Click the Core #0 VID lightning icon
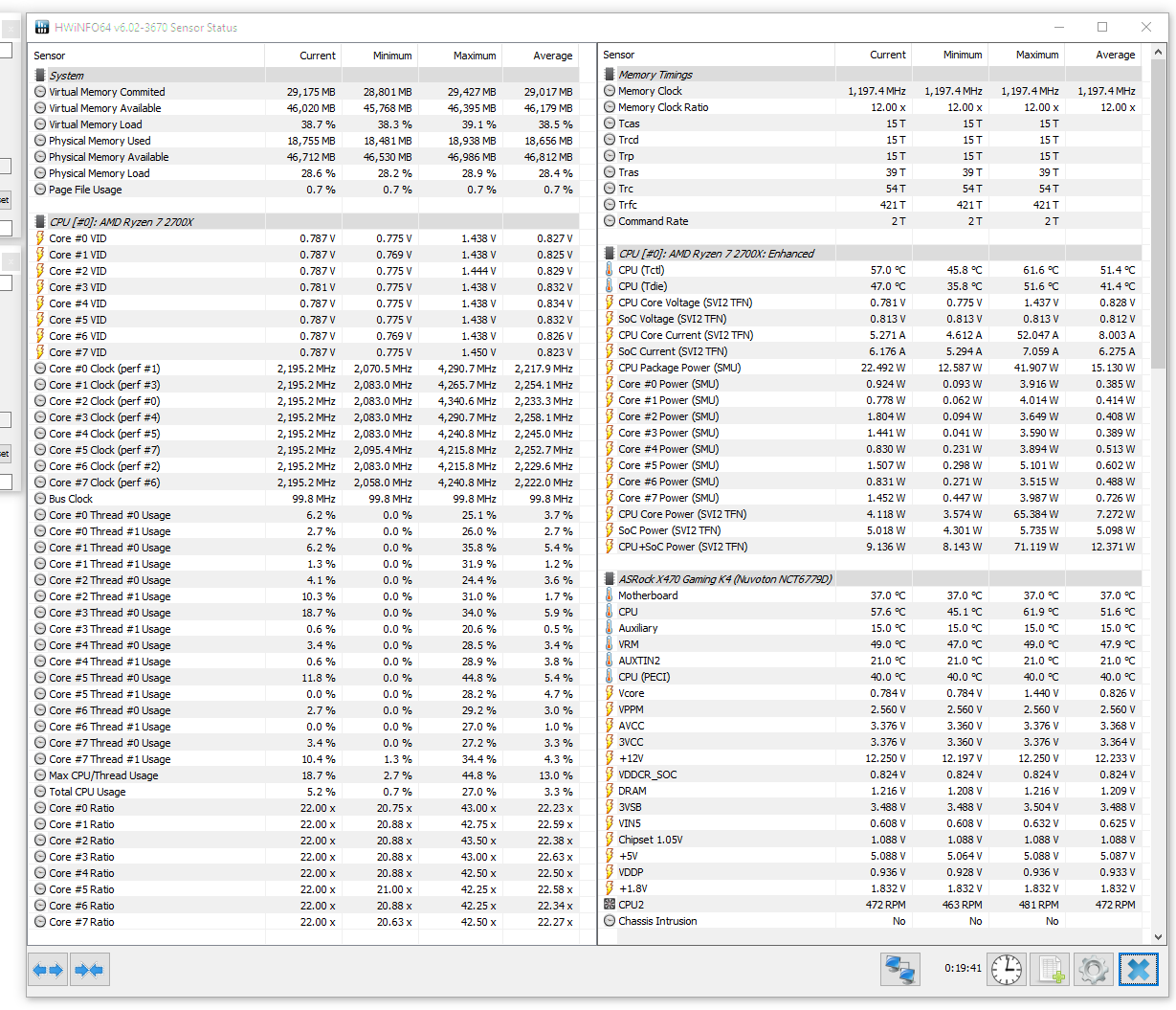 pos(40,238)
